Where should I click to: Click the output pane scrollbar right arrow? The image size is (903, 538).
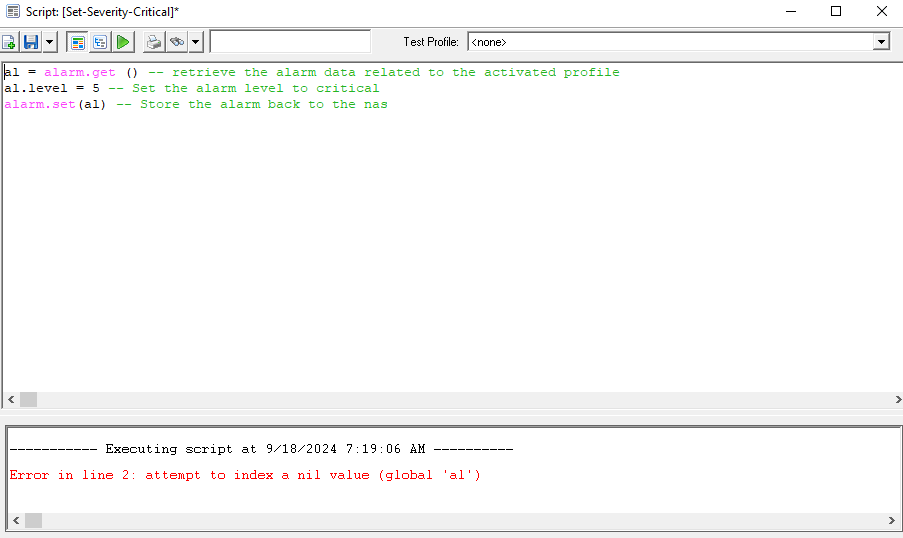tap(891, 520)
